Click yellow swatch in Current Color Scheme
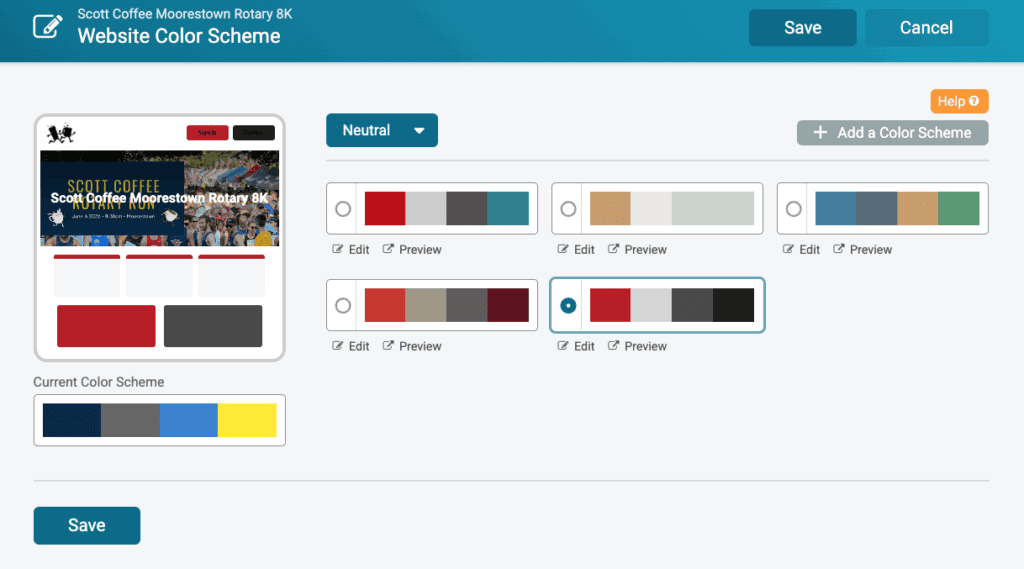This screenshot has width=1024, height=569. point(247,420)
